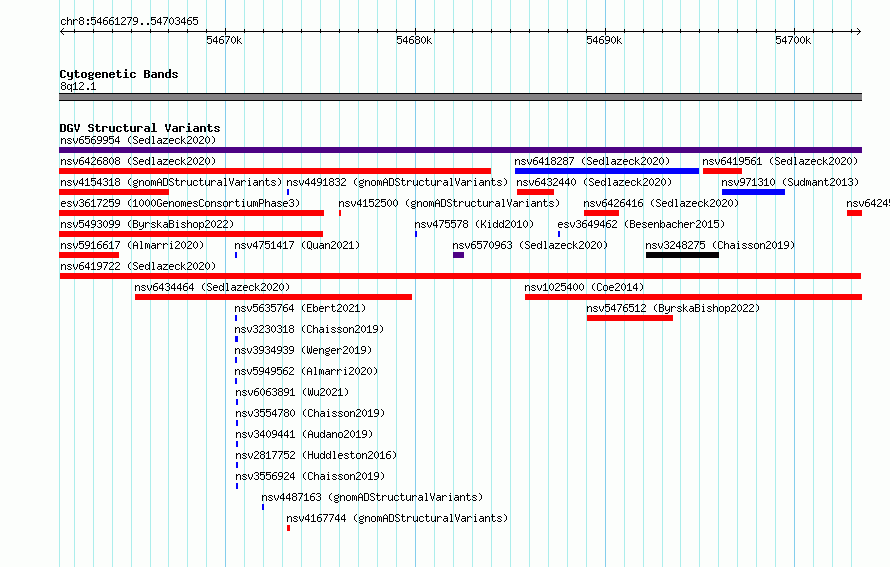This screenshot has height=567, width=890.
Task: Open nsv5916617 (Almarri2020) label
Action: pos(132,245)
